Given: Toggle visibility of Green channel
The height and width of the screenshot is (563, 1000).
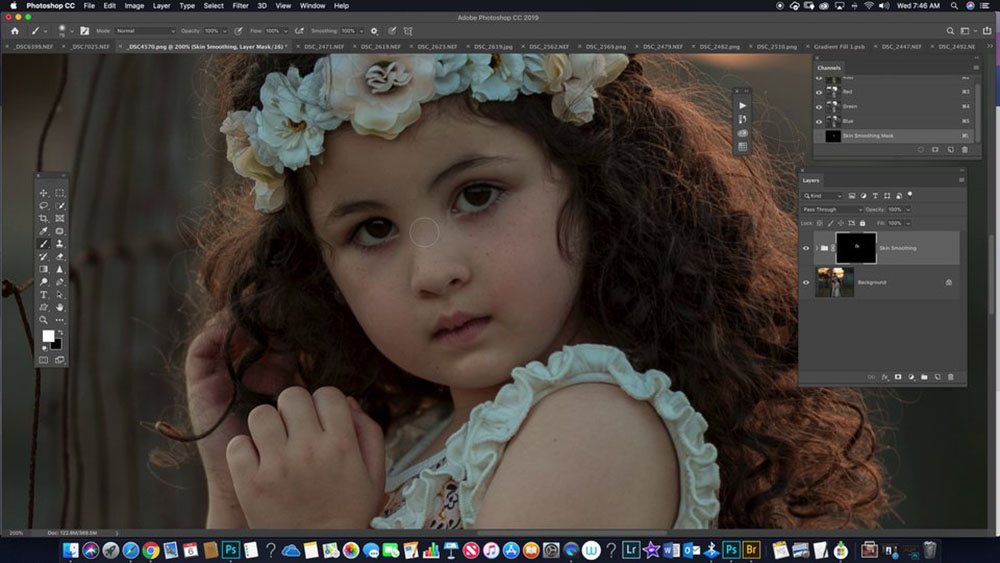Looking at the screenshot, I should (819, 106).
